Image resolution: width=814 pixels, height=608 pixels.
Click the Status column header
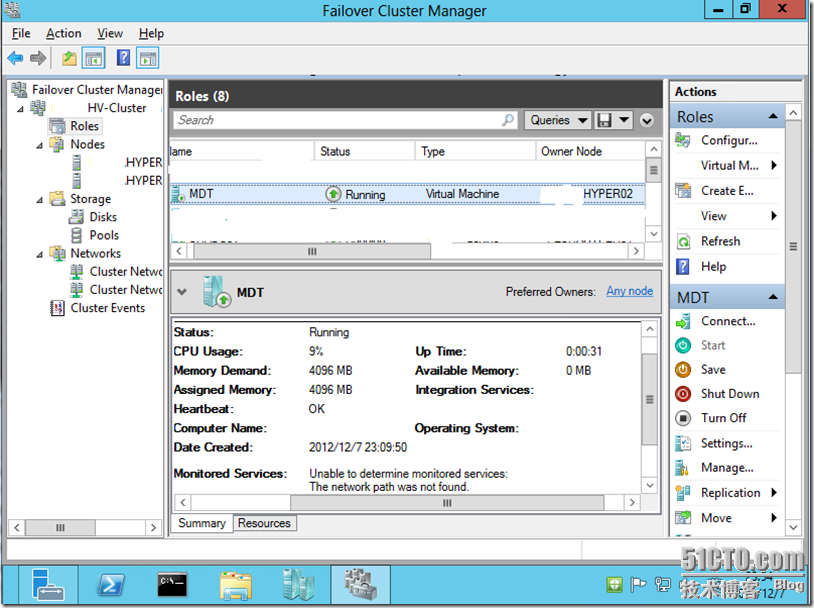pyautogui.click(x=364, y=151)
